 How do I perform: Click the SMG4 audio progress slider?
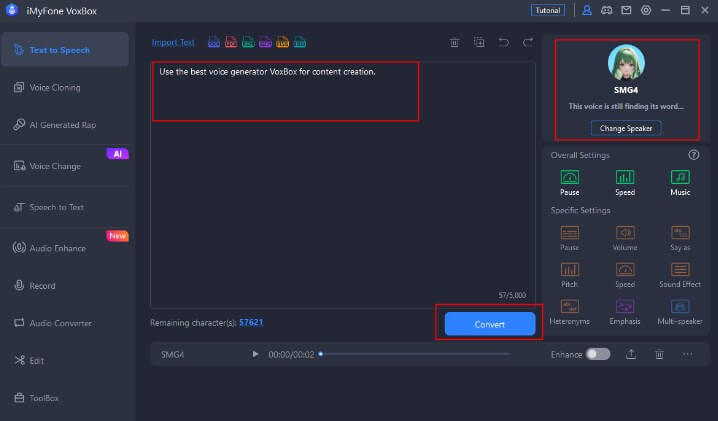click(415, 354)
